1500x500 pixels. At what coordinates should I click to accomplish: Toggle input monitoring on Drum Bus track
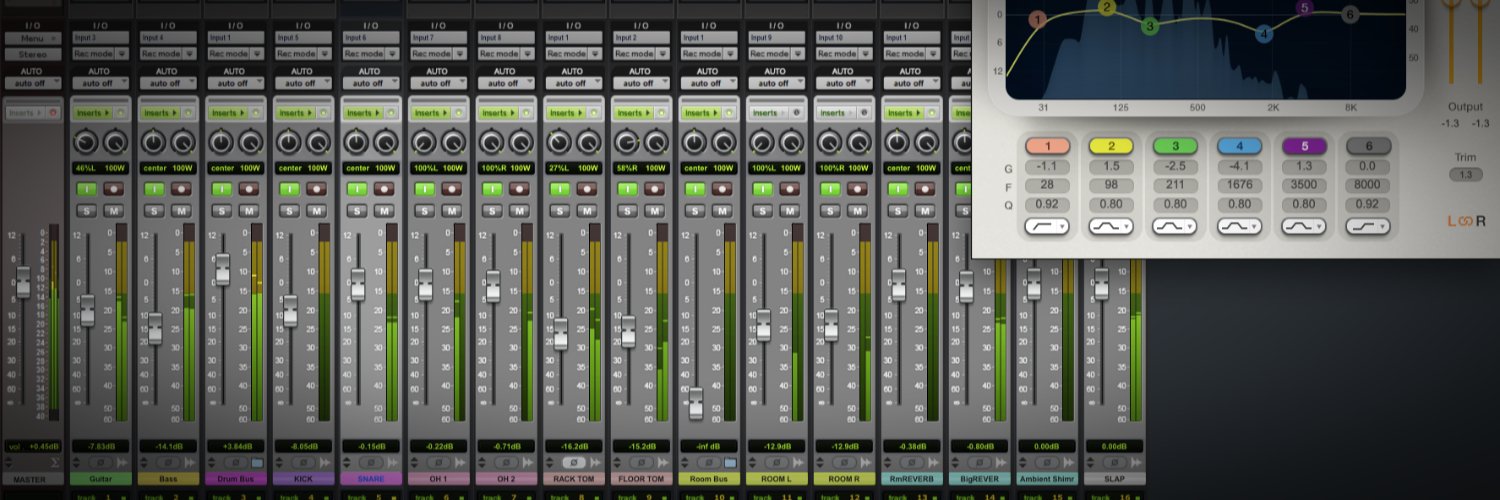pyautogui.click(x=221, y=187)
